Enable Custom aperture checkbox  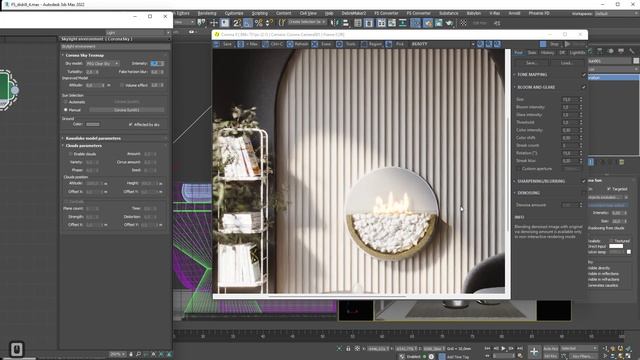tap(519, 169)
